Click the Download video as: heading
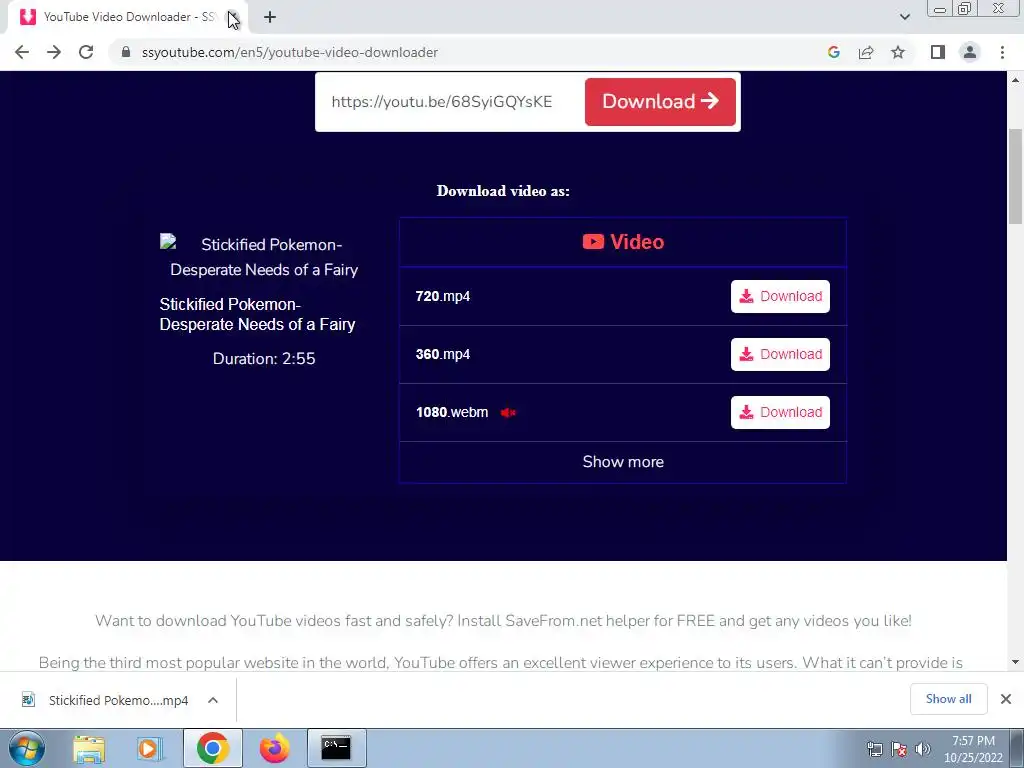This screenshot has width=1024, height=768. (x=503, y=191)
